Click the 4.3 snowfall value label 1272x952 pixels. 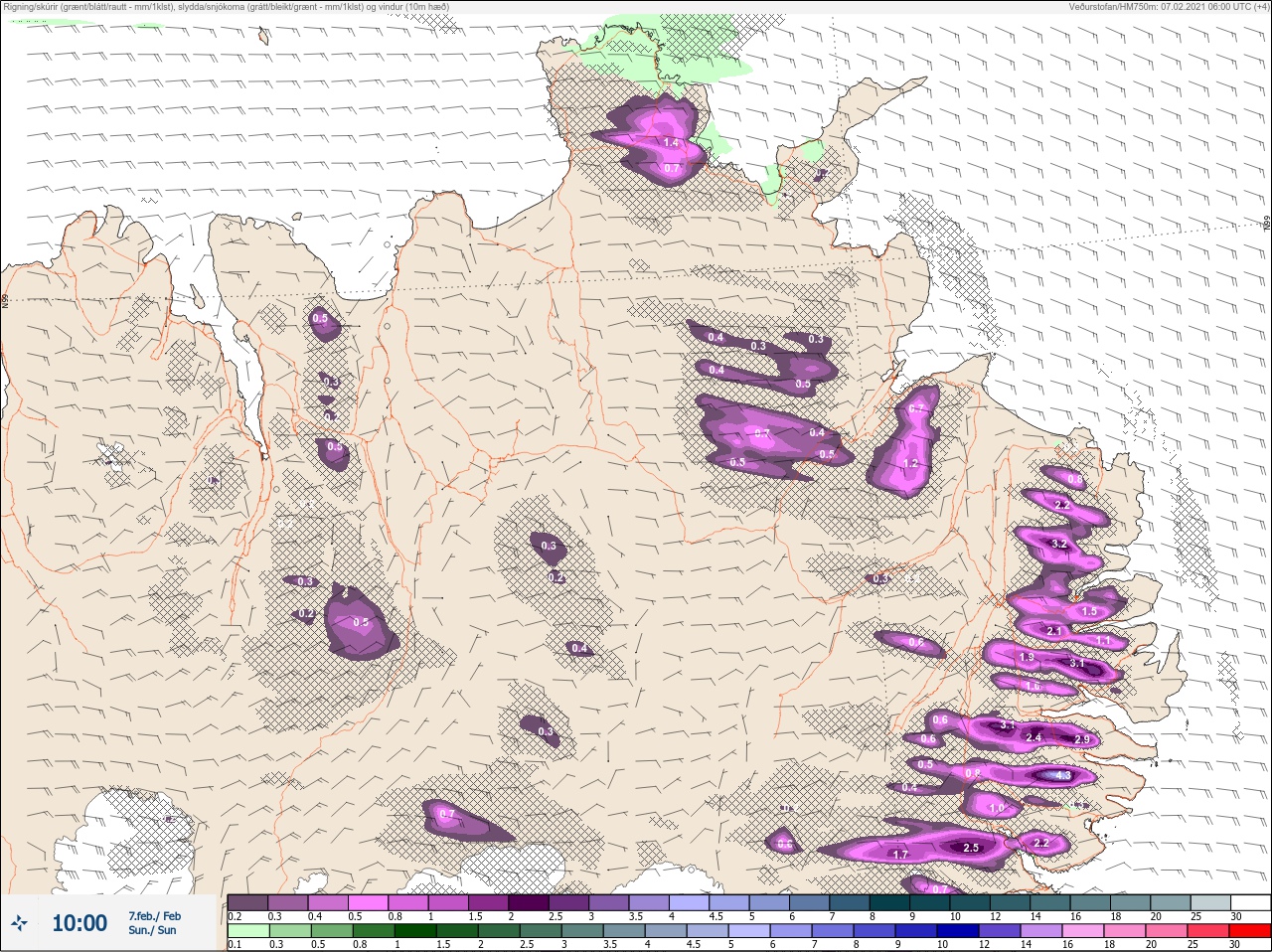pyautogui.click(x=1062, y=775)
